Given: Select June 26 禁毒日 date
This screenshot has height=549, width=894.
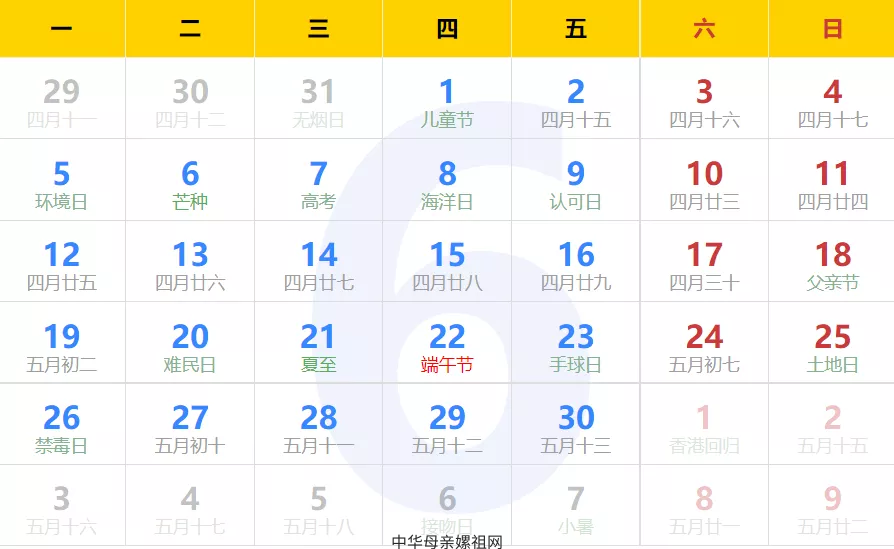Looking at the screenshot, I should tap(62, 424).
